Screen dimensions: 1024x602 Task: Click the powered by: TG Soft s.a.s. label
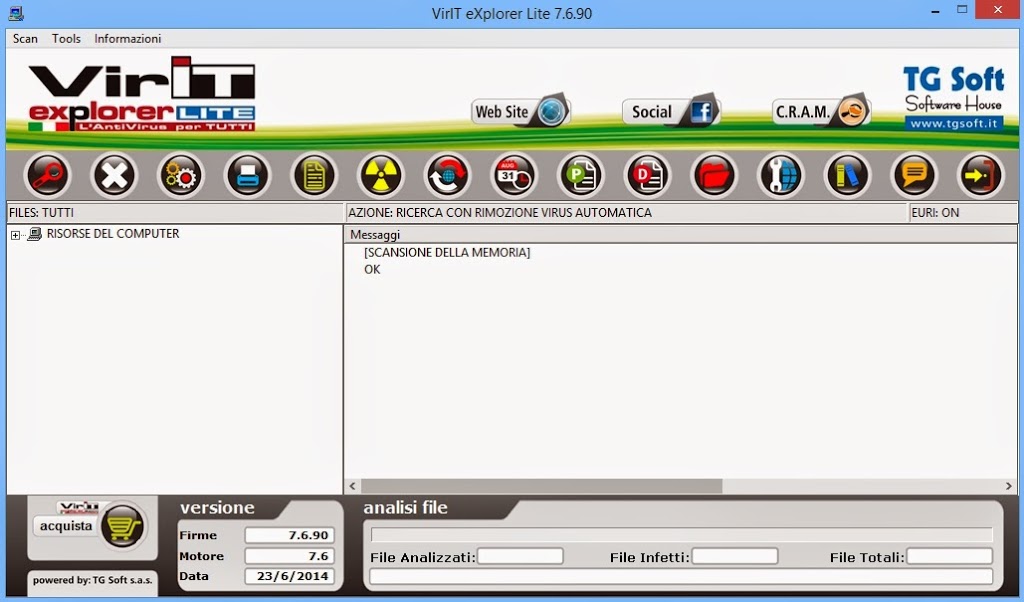(x=92, y=580)
